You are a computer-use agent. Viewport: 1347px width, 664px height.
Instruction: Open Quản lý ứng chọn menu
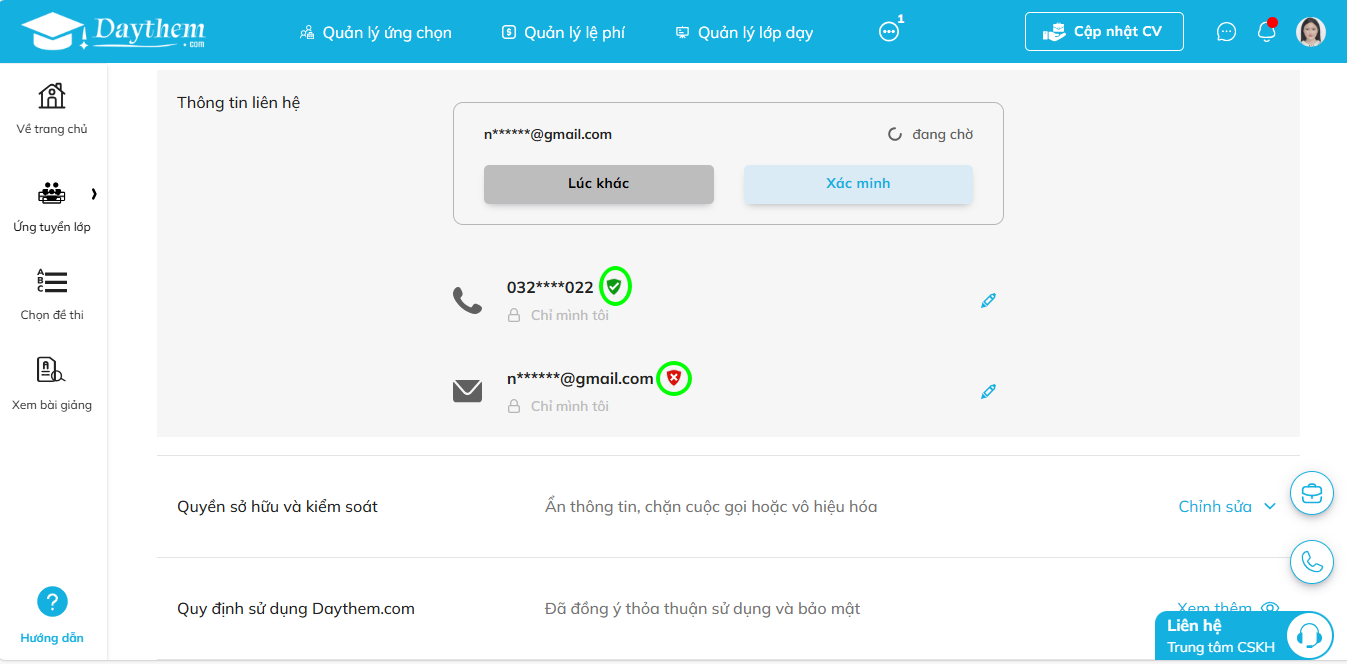(x=375, y=32)
